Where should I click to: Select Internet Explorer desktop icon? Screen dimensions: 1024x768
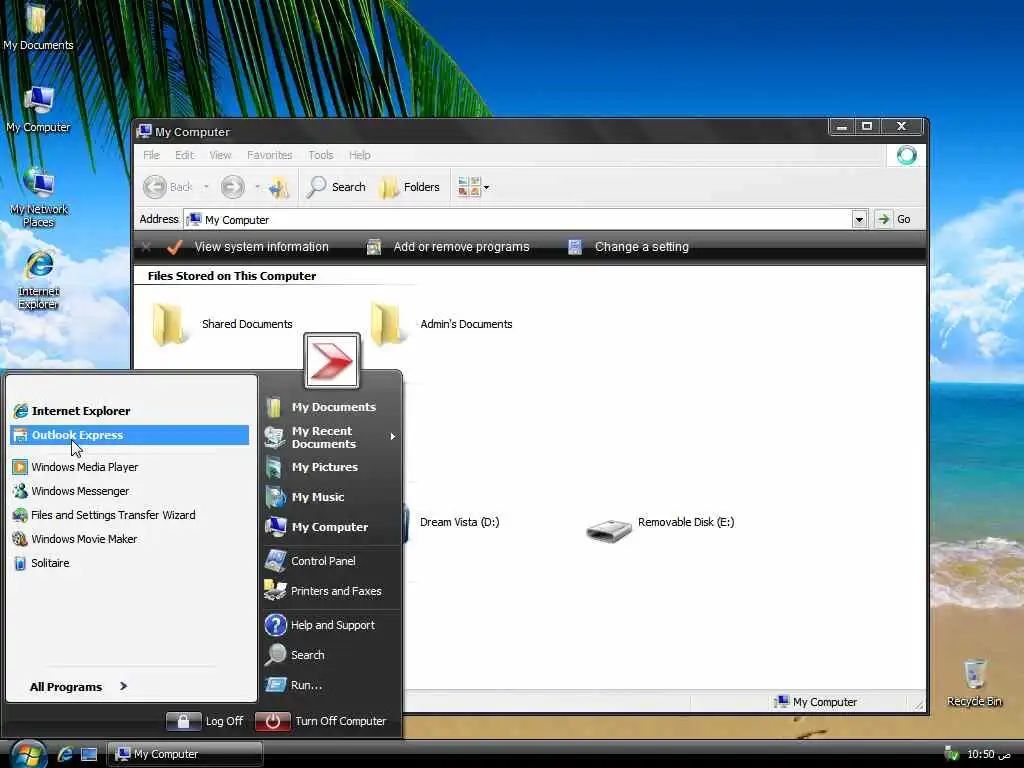coord(39,280)
